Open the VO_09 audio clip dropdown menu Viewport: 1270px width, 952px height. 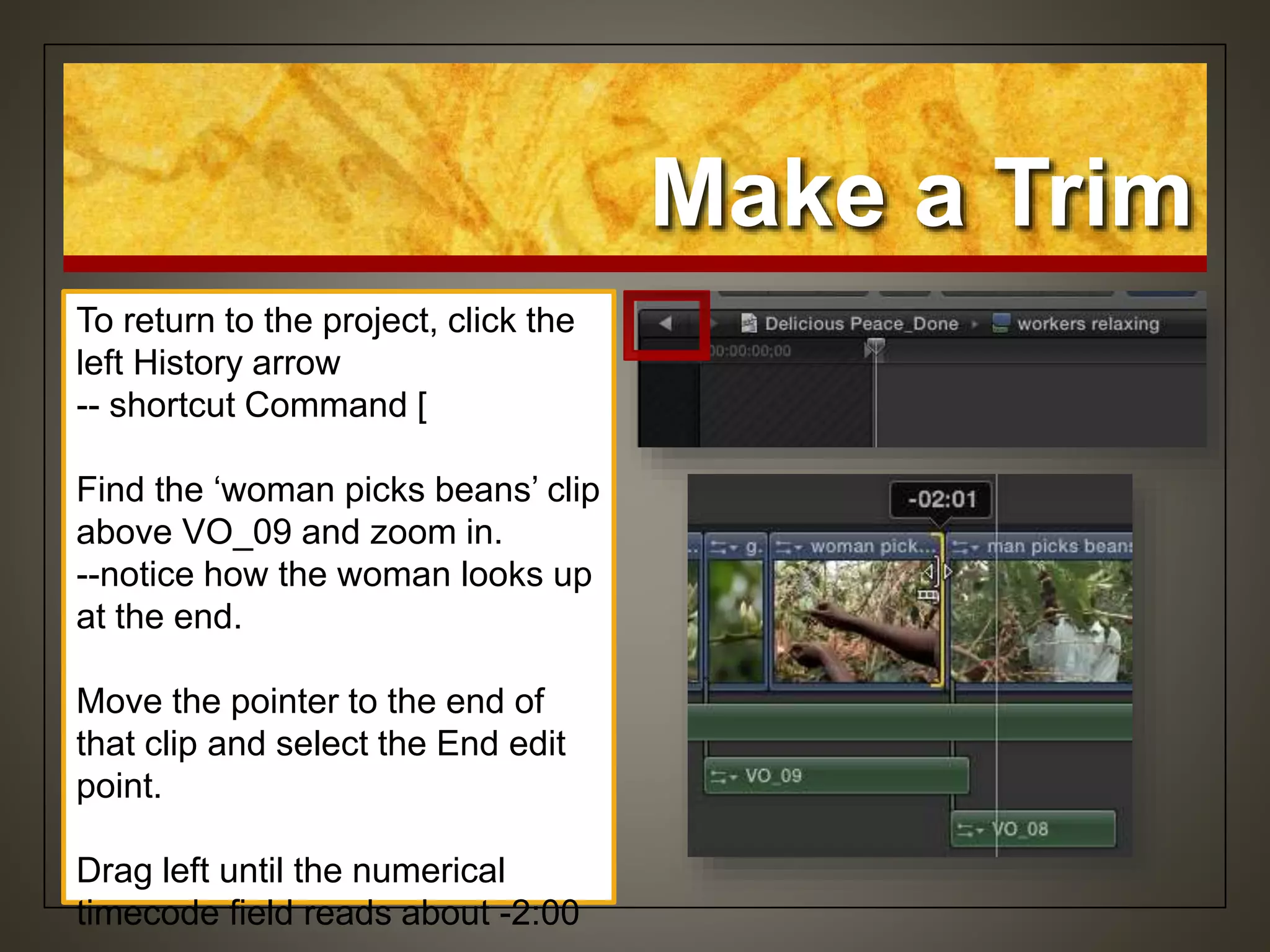click(724, 777)
